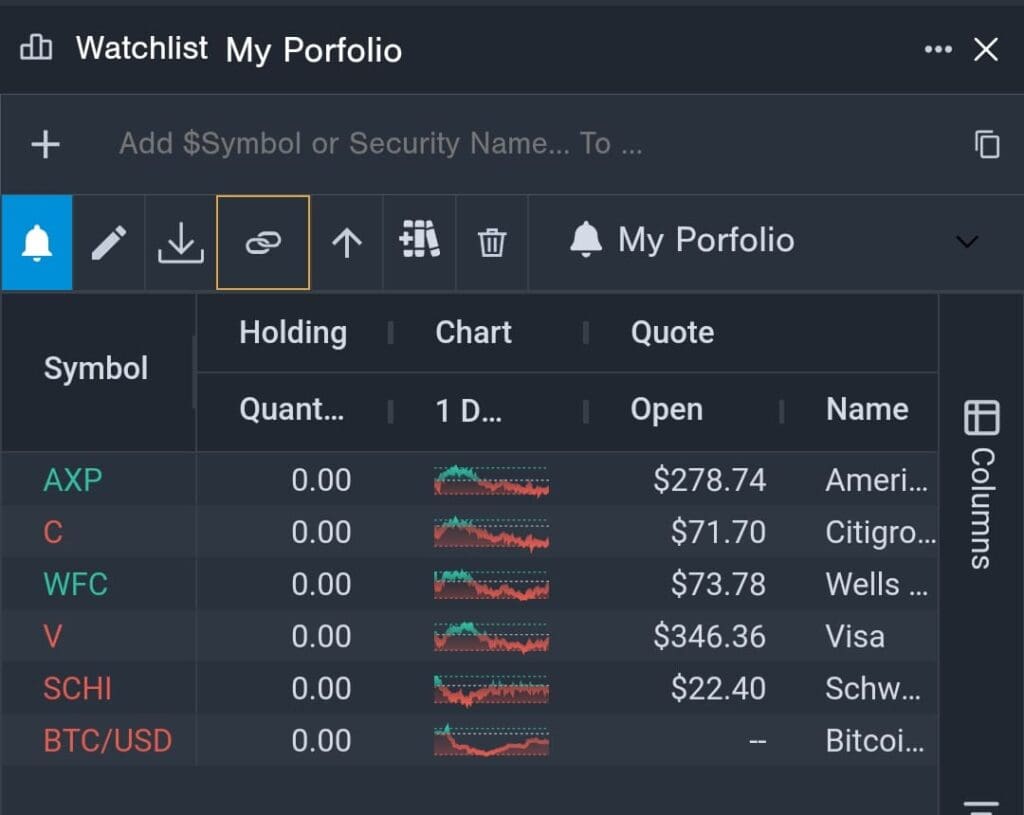Open the add-to-library icon
Viewport: 1024px width, 815px height.
[x=419, y=241]
